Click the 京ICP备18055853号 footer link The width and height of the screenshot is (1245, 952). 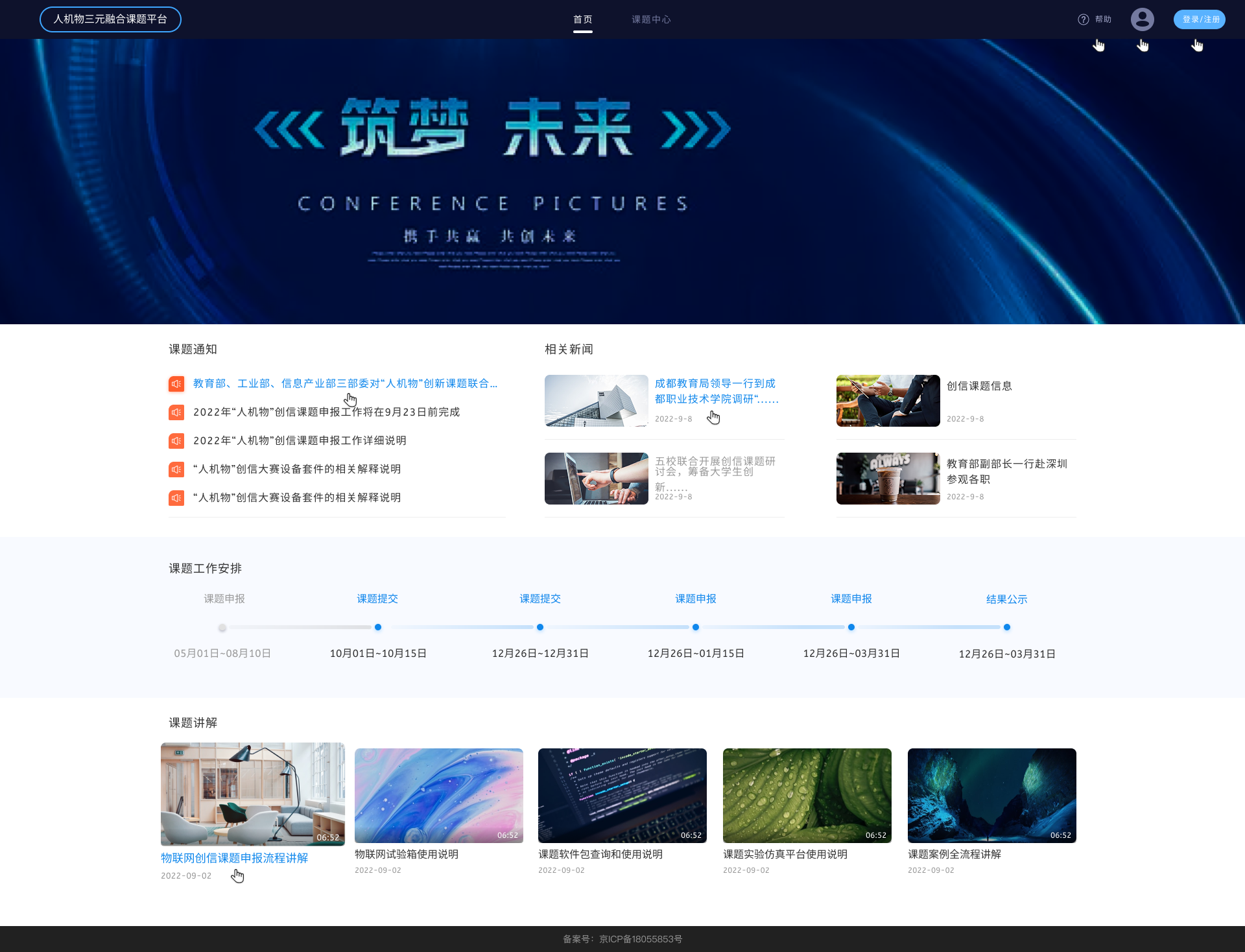tap(641, 939)
